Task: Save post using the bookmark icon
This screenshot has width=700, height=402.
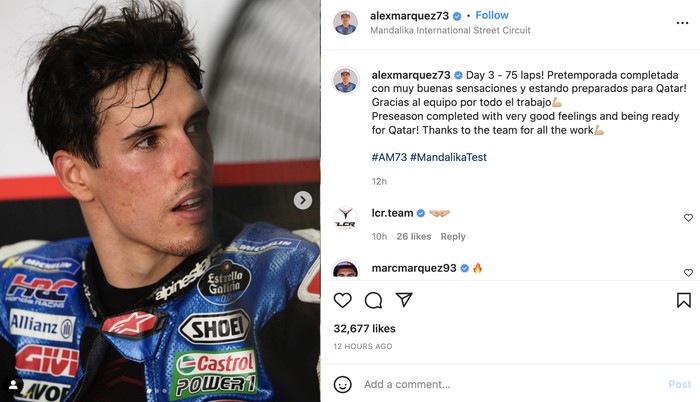Action: coord(684,300)
